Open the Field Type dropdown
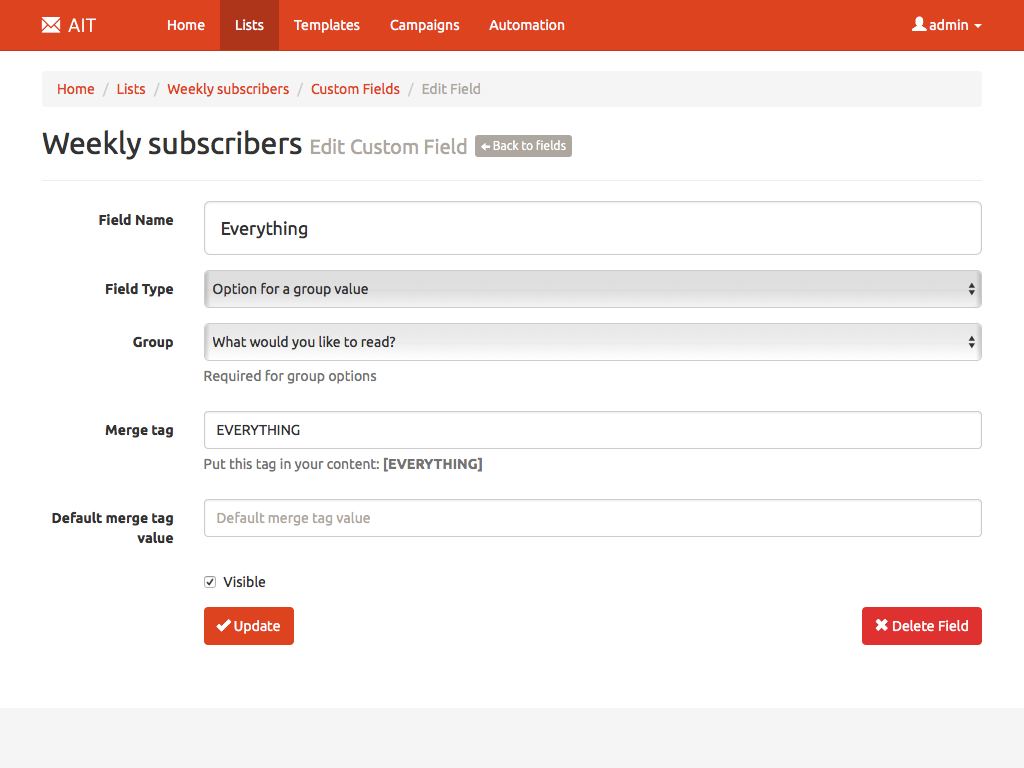 coord(592,289)
